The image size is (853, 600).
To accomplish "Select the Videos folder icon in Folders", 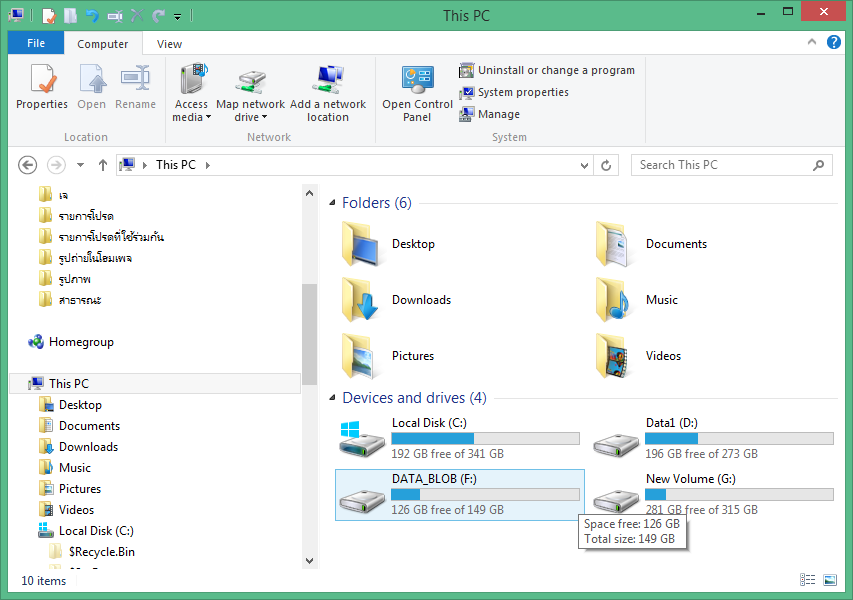I will point(614,356).
